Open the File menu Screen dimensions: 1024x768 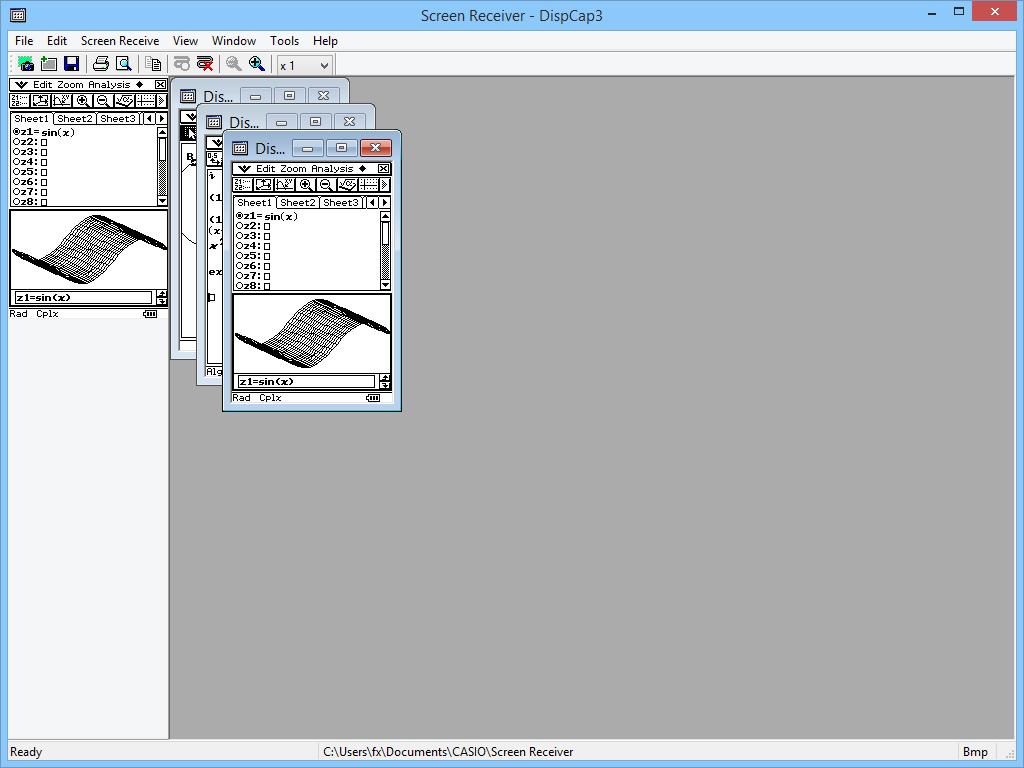point(24,40)
